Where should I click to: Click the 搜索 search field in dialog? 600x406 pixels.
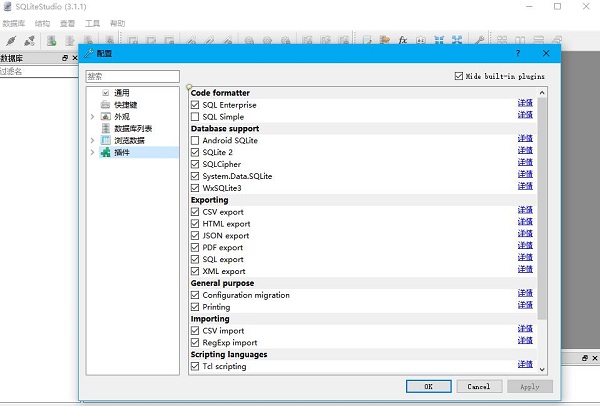pyautogui.click(x=132, y=76)
